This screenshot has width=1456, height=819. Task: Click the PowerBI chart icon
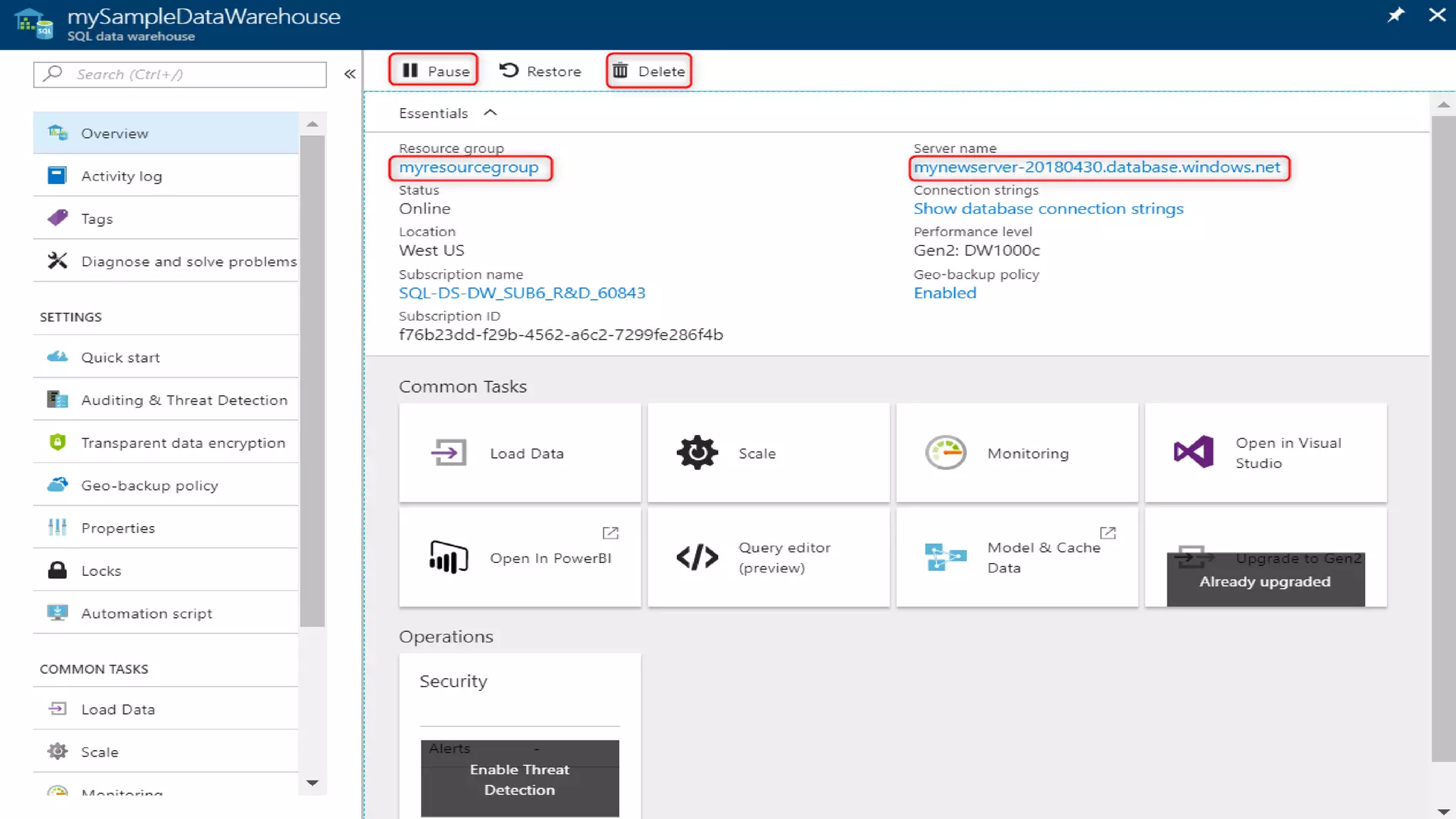(449, 557)
